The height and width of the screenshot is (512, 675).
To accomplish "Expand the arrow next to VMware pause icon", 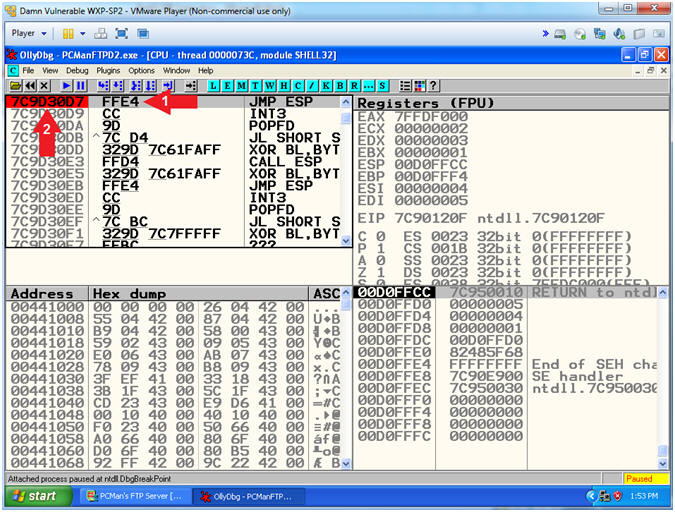I will [x=83, y=34].
